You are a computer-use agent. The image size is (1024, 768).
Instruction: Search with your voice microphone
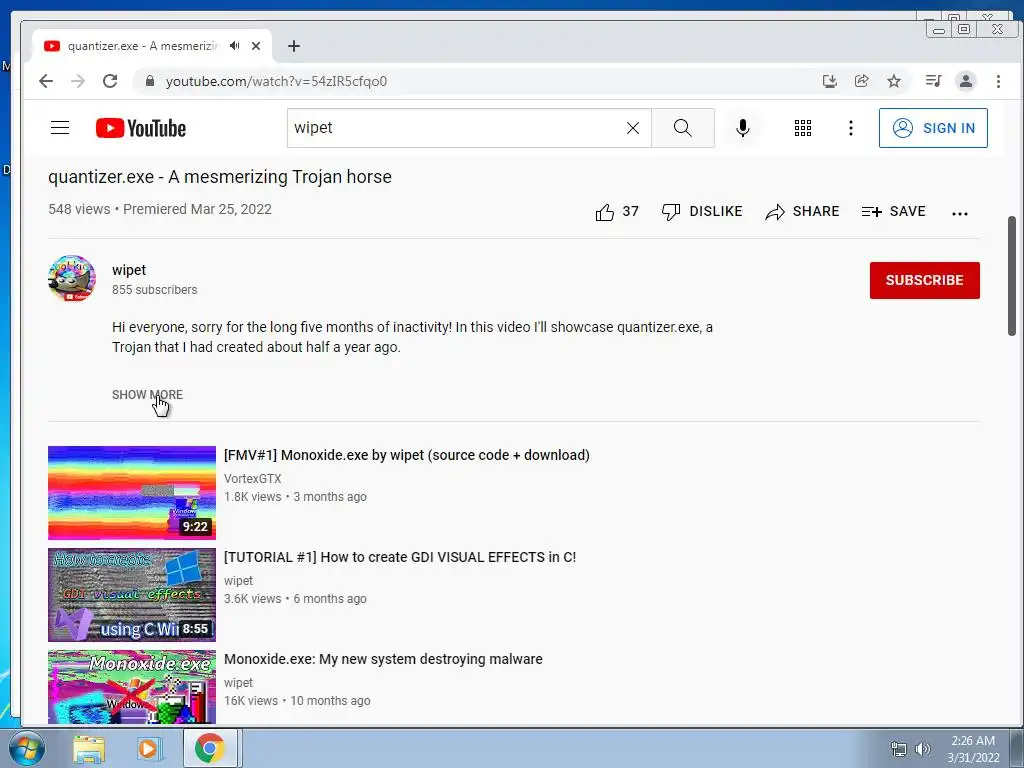(743, 128)
